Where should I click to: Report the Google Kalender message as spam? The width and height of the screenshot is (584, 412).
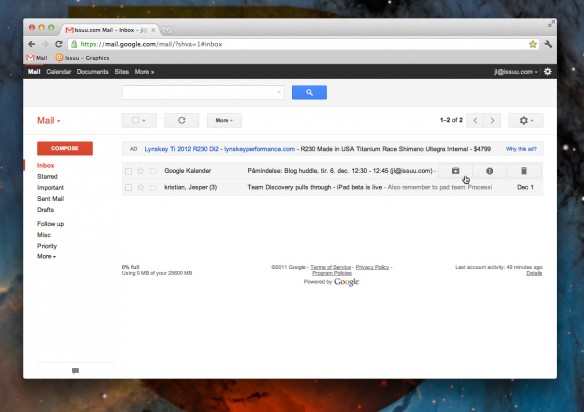click(x=489, y=171)
